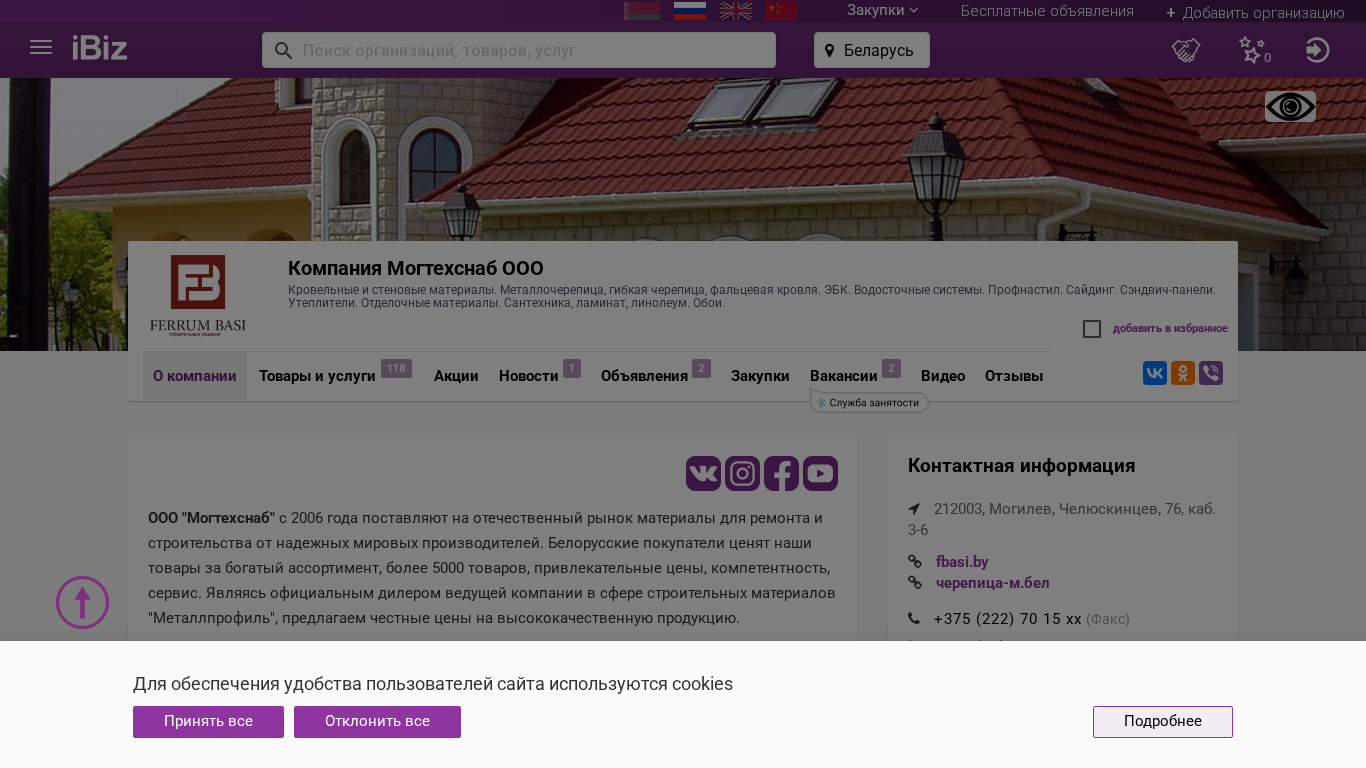Screen dimensions: 1366x768
Task: Click the login arrow icon
Action: click(x=1318, y=50)
